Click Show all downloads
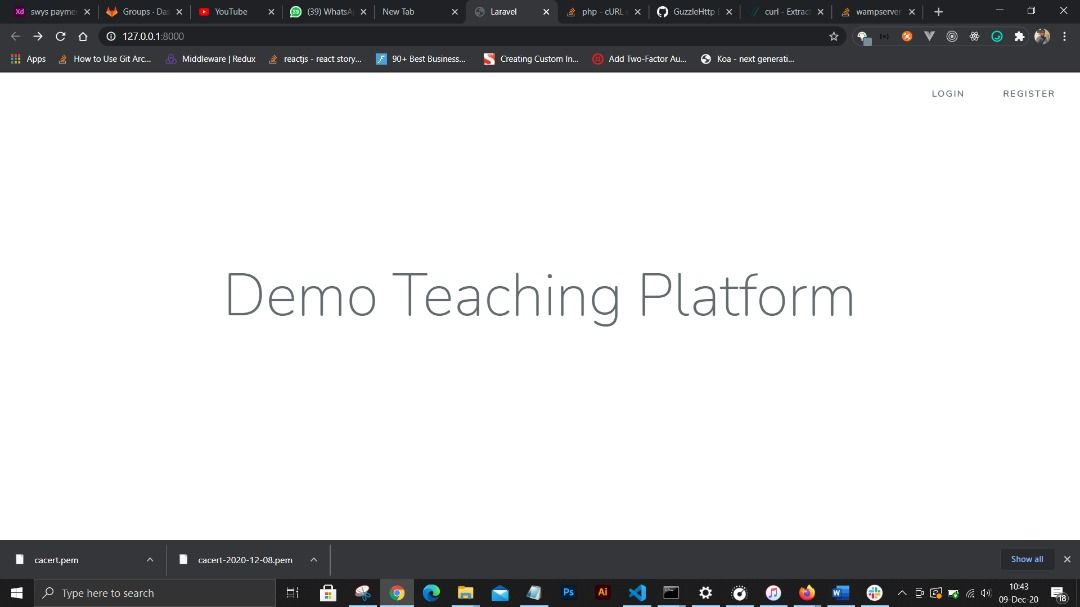The width and height of the screenshot is (1080, 607). [1026, 559]
